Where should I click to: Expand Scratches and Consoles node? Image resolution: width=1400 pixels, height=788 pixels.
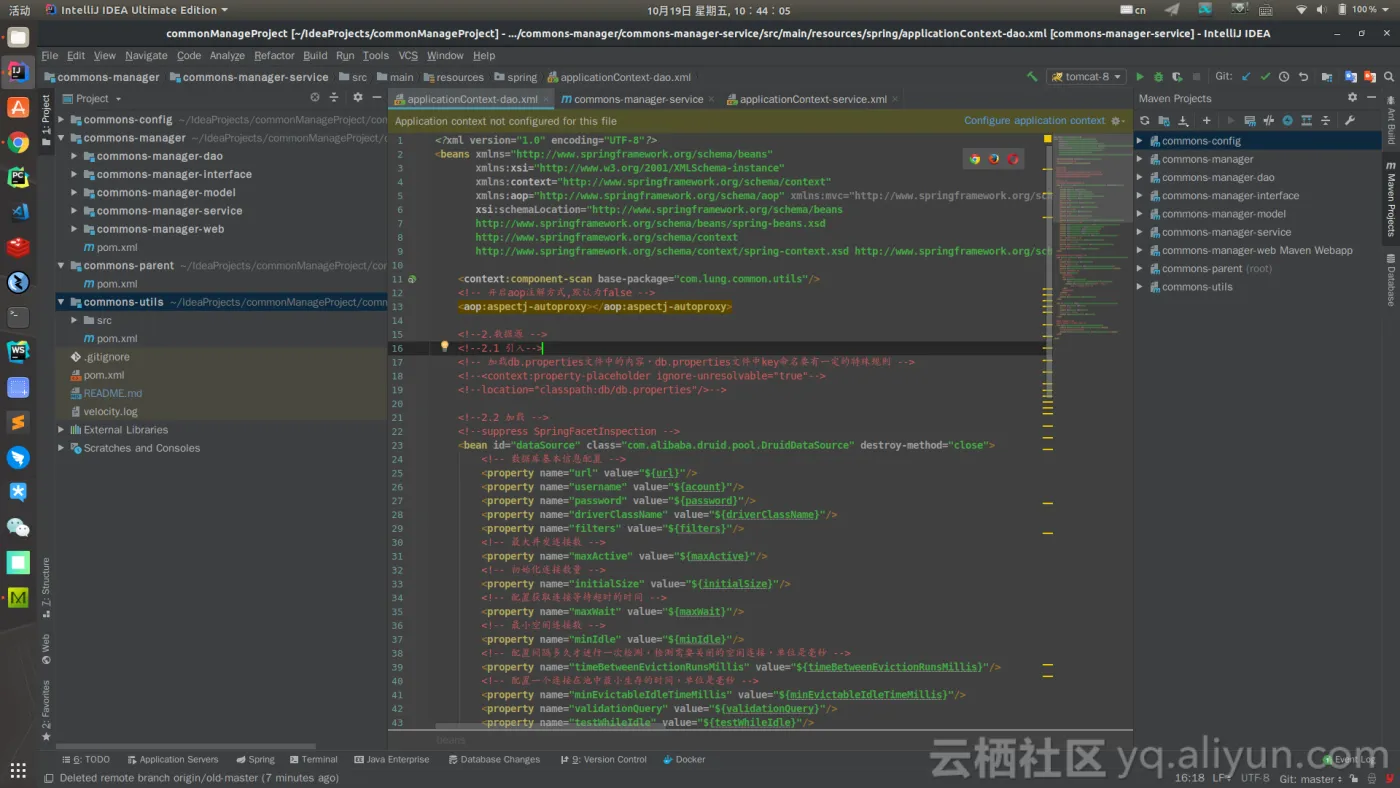click(61, 448)
